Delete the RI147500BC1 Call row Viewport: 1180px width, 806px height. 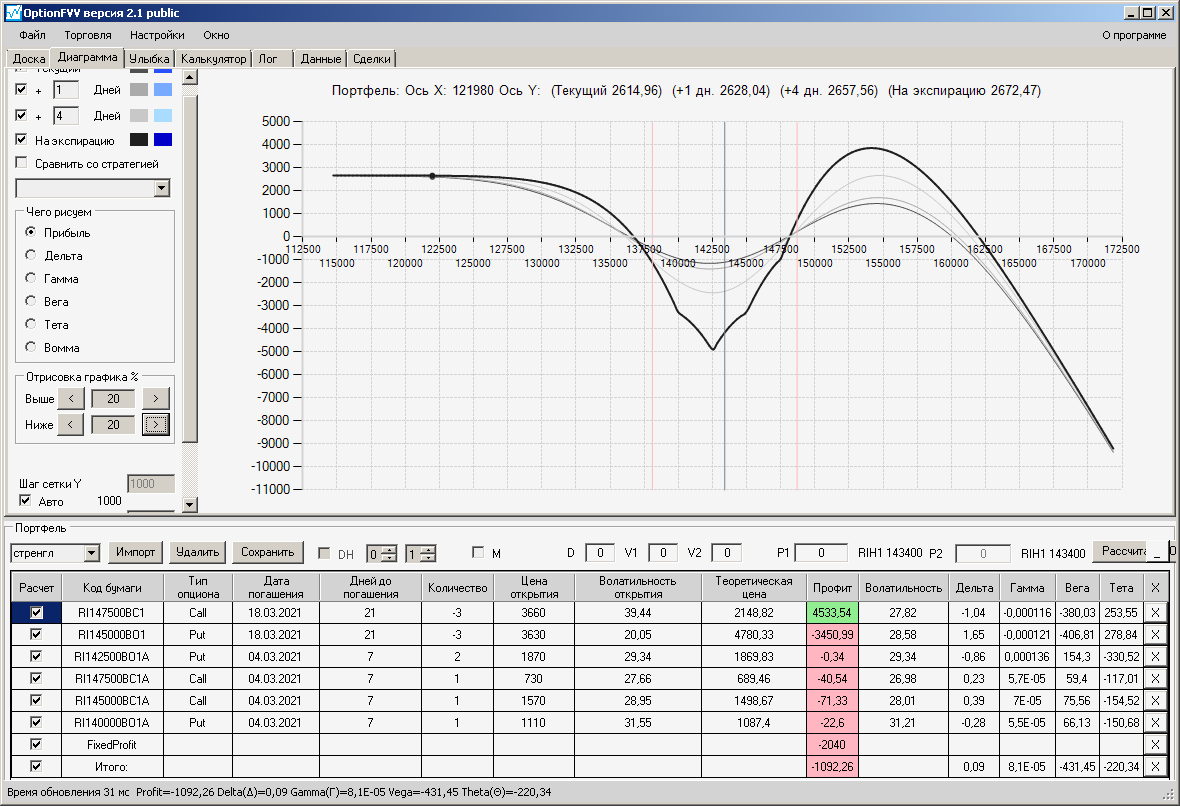tap(1156, 612)
